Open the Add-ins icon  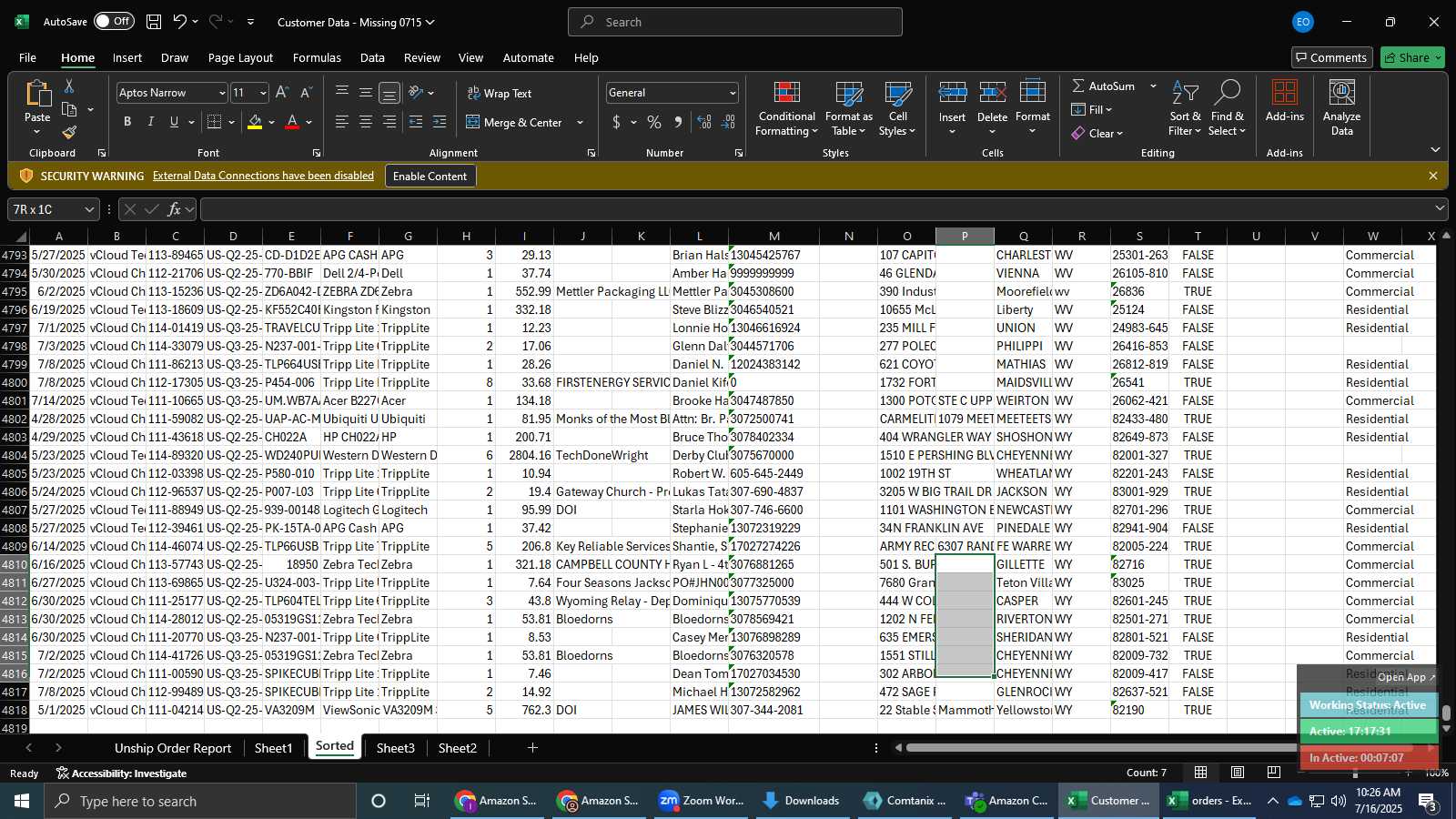(1285, 93)
